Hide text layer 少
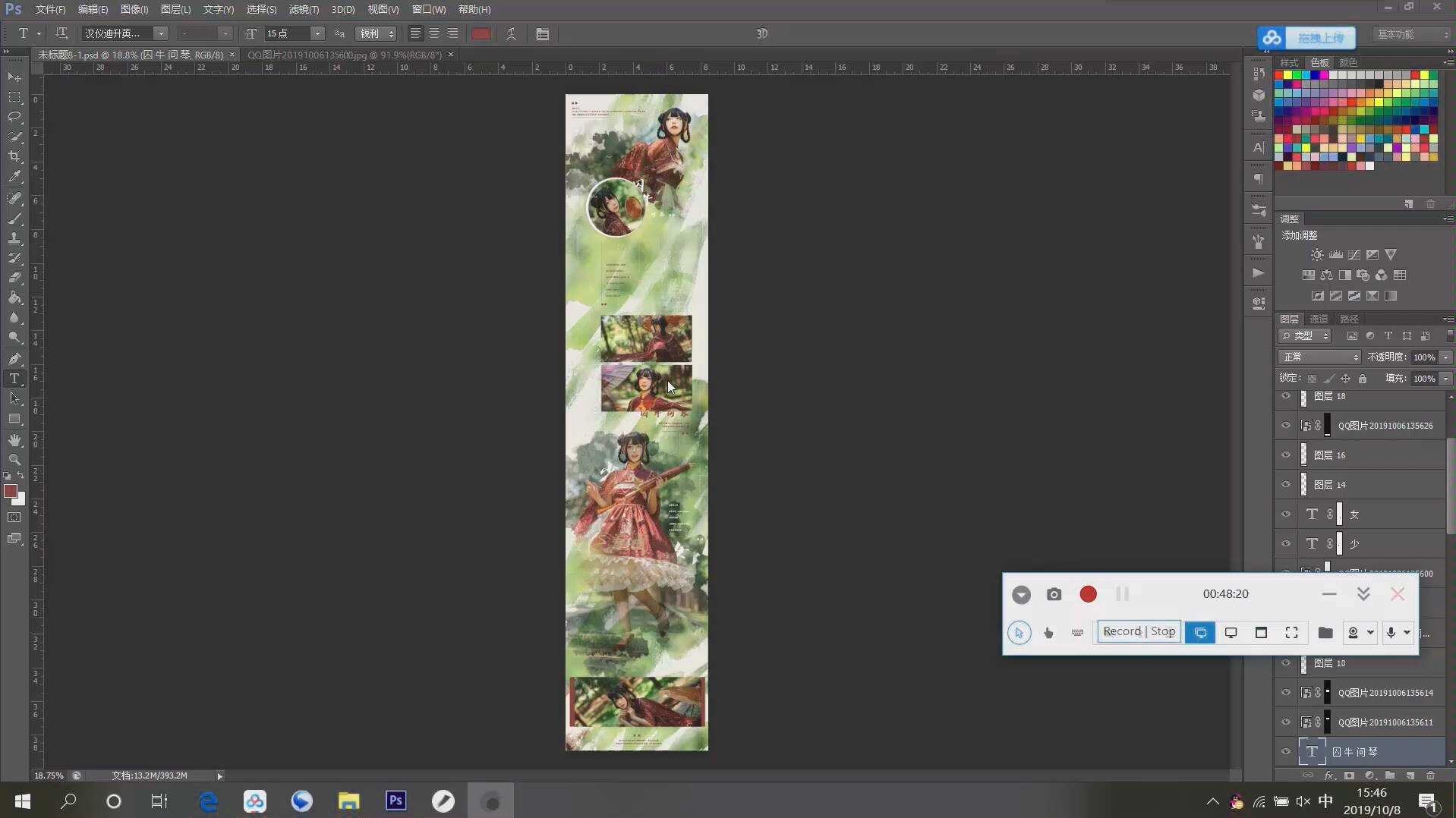 [x=1286, y=544]
